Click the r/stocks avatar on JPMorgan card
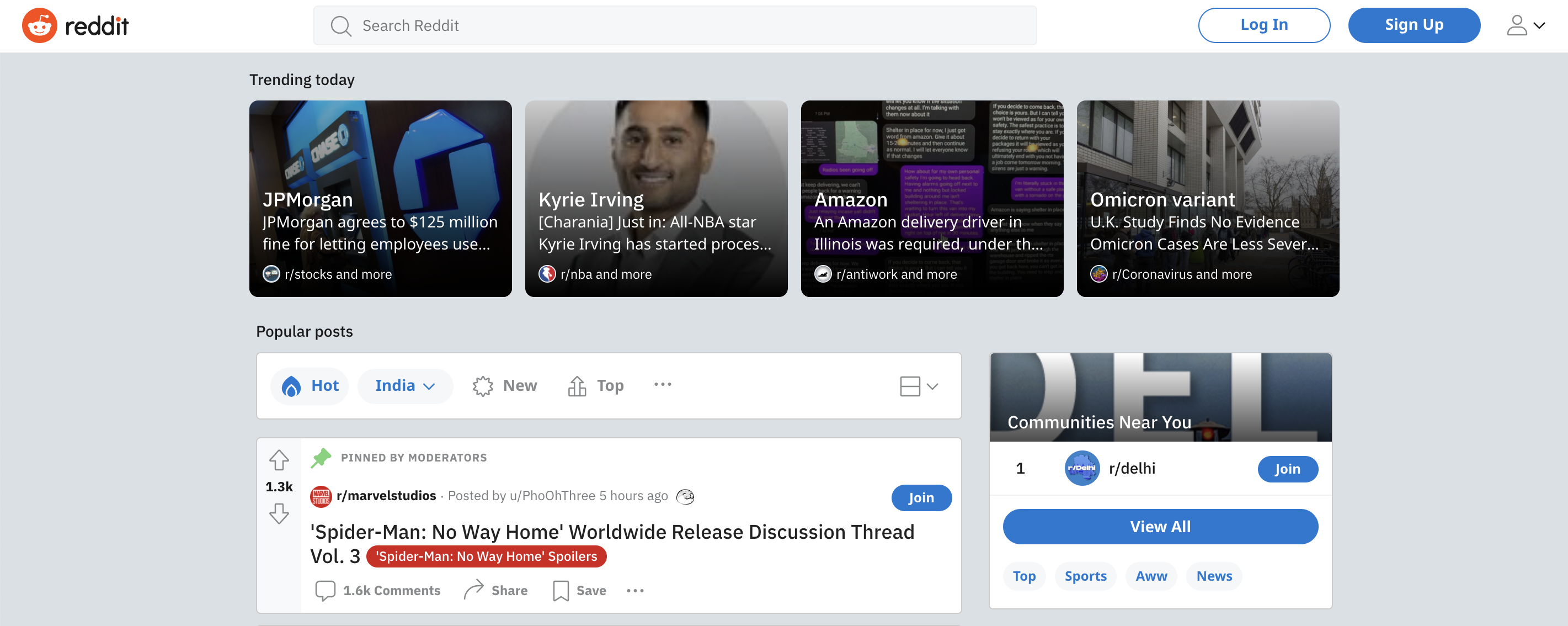The height and width of the screenshot is (626, 1568). tap(271, 274)
